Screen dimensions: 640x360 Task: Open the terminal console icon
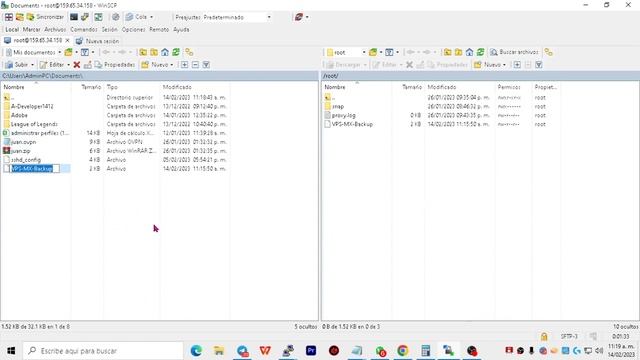click(74, 17)
